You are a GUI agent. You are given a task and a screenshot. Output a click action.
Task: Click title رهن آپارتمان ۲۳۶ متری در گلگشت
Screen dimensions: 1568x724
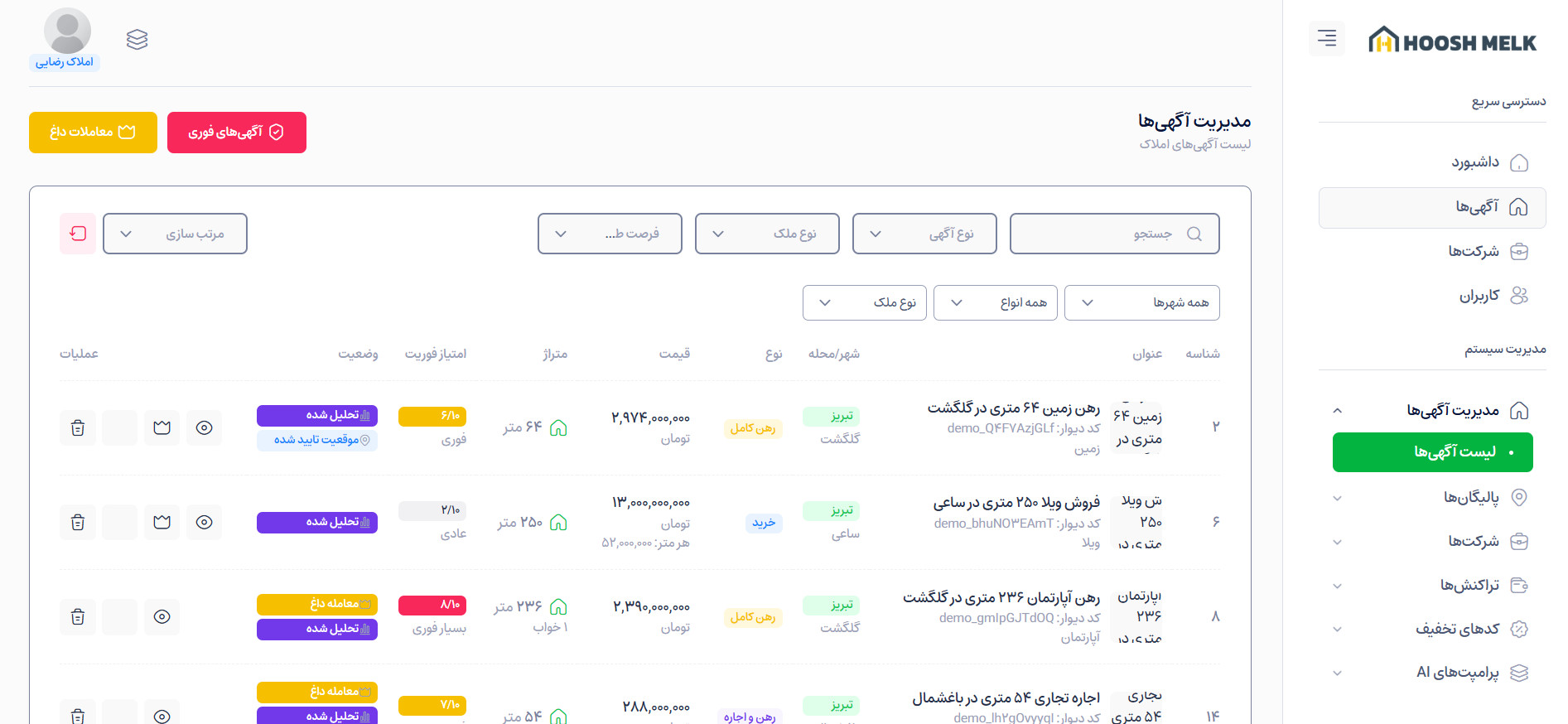[1001, 596]
